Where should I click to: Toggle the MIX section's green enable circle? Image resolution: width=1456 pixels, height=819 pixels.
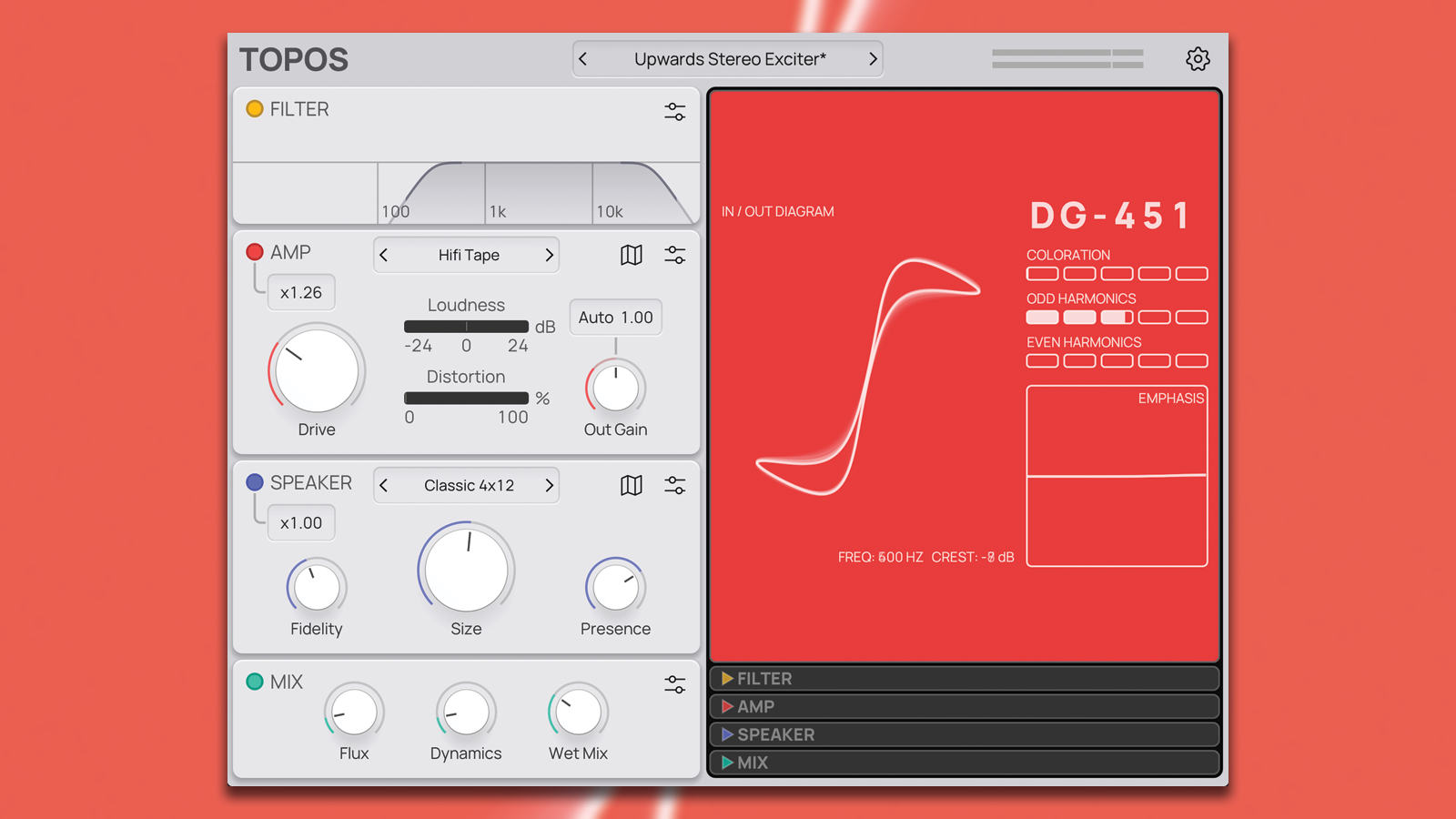click(254, 682)
